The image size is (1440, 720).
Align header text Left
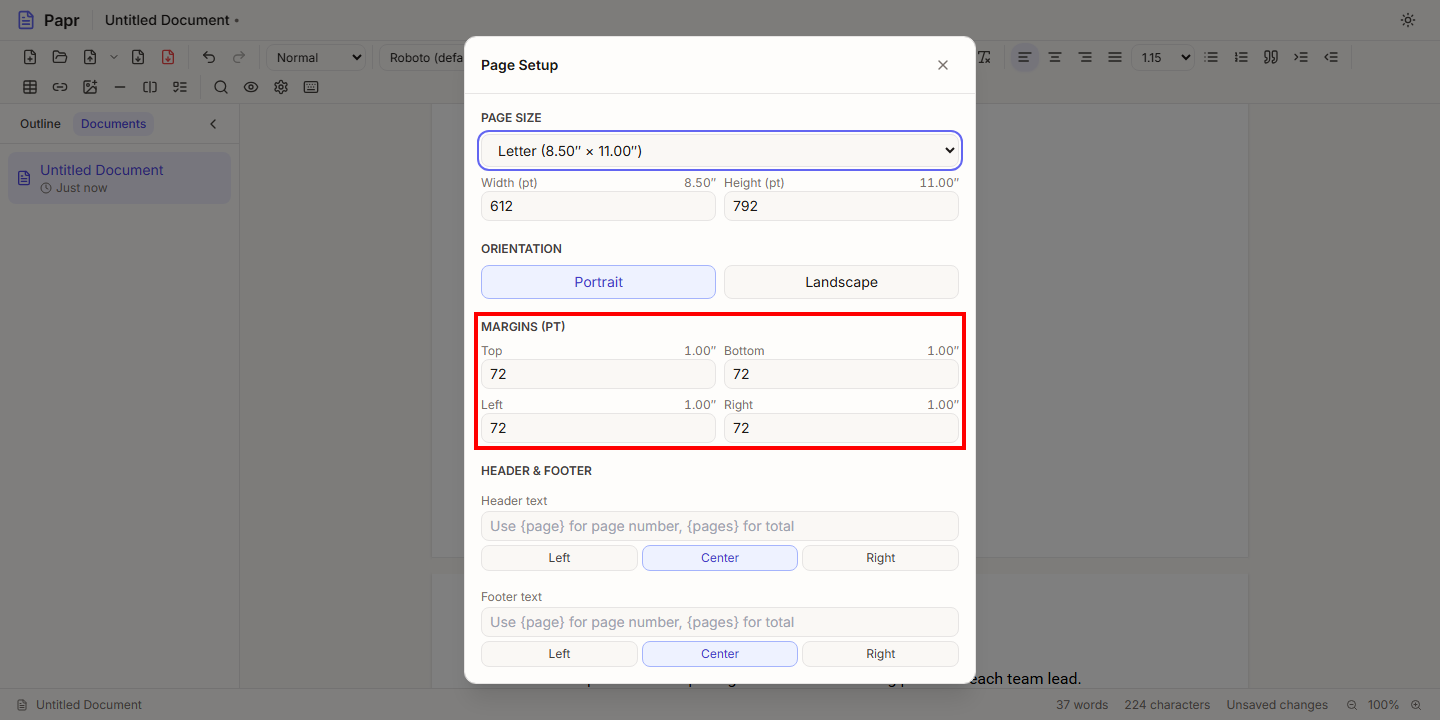click(559, 558)
